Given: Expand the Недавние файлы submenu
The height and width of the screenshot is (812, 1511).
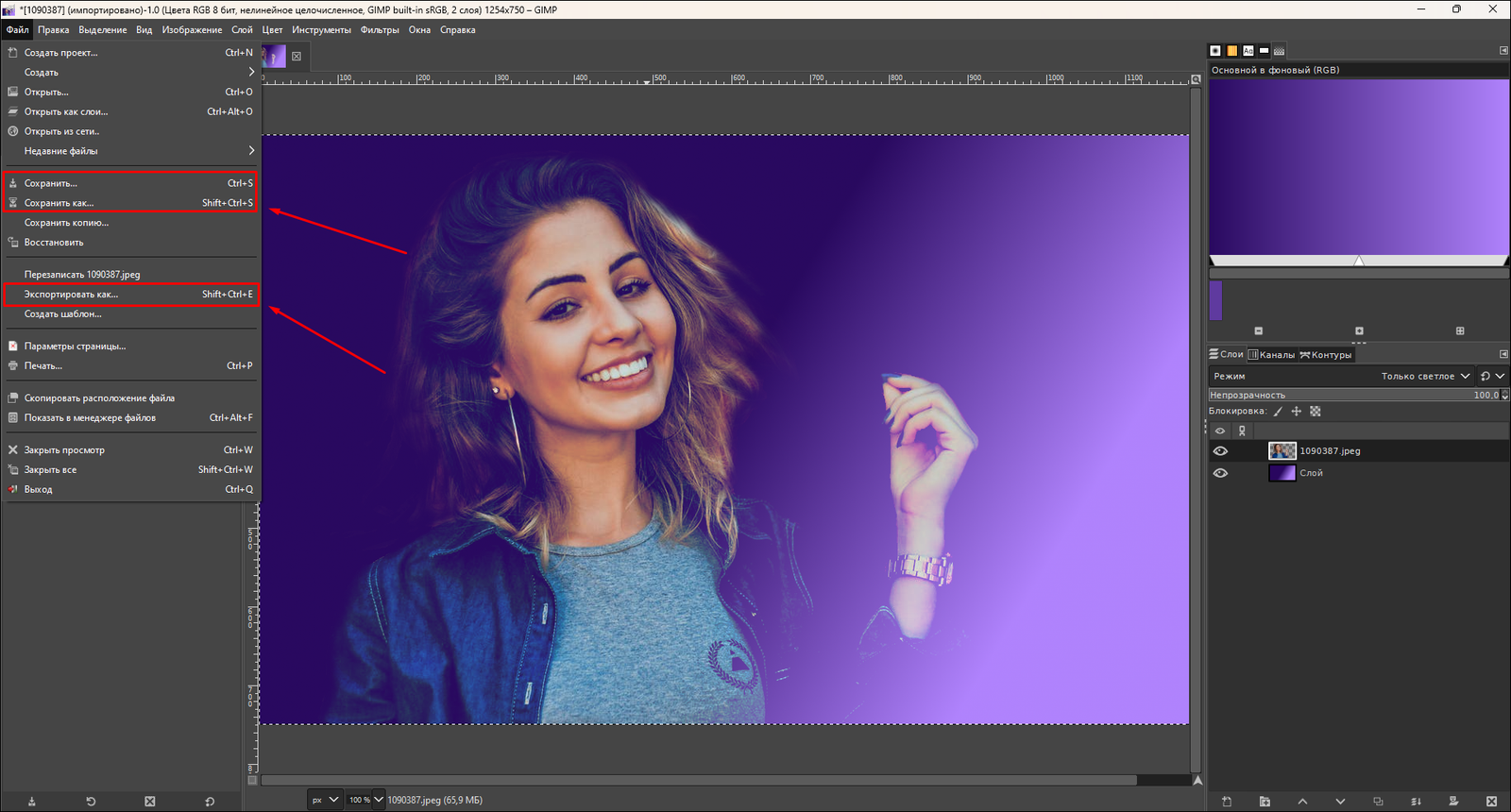Looking at the screenshot, I should coord(131,151).
